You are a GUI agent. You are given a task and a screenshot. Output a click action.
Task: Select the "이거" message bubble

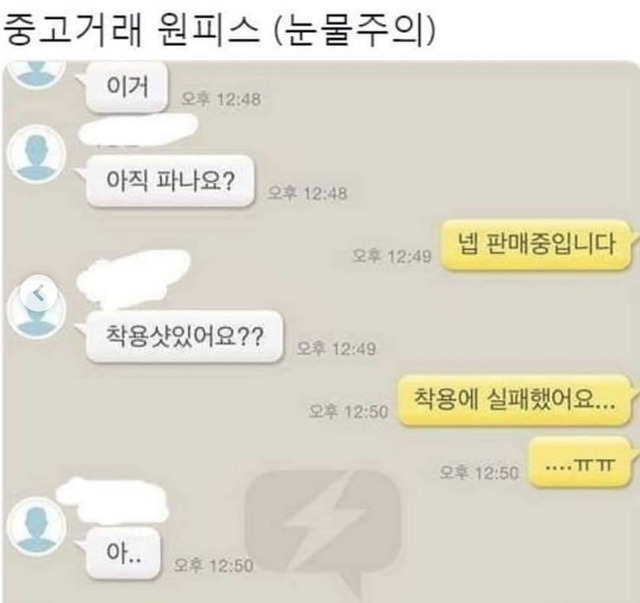click(x=127, y=87)
